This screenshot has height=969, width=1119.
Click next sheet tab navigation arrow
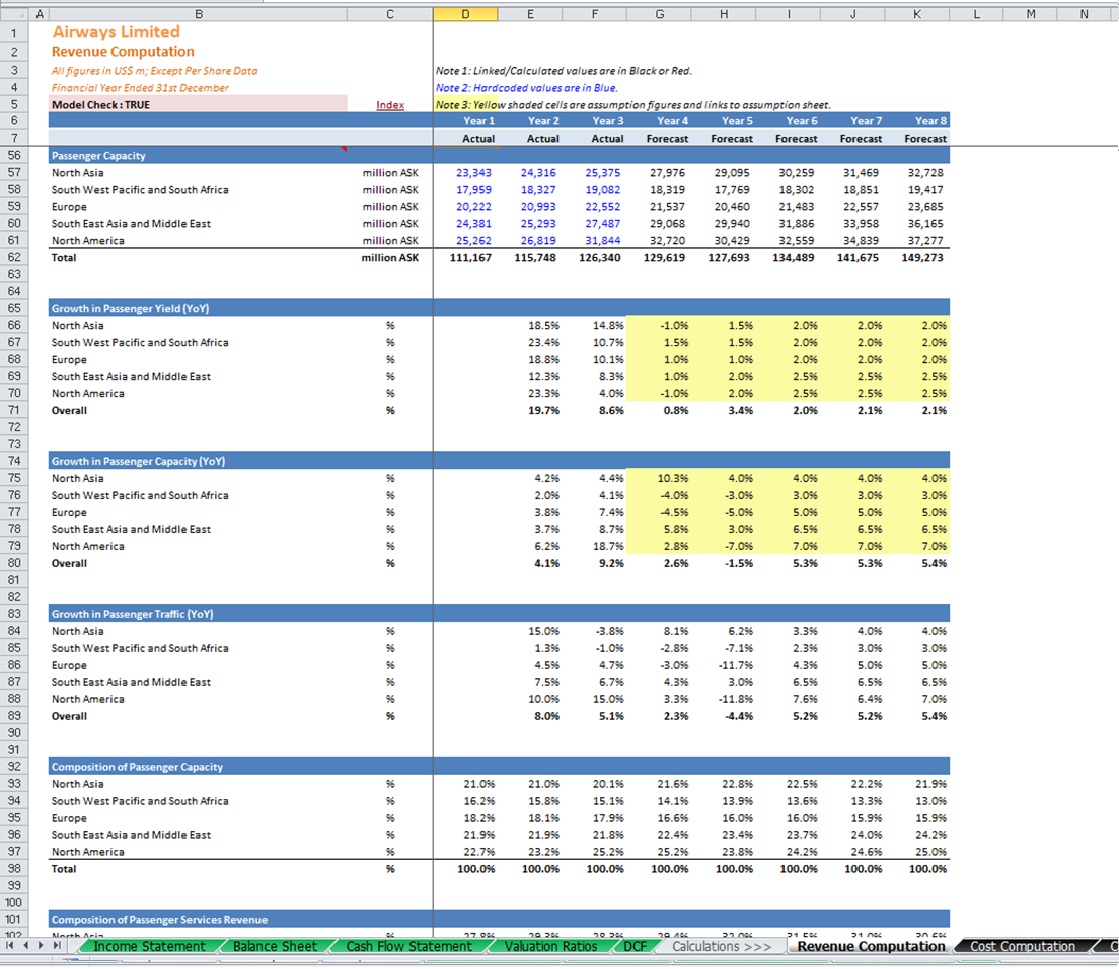[41, 945]
